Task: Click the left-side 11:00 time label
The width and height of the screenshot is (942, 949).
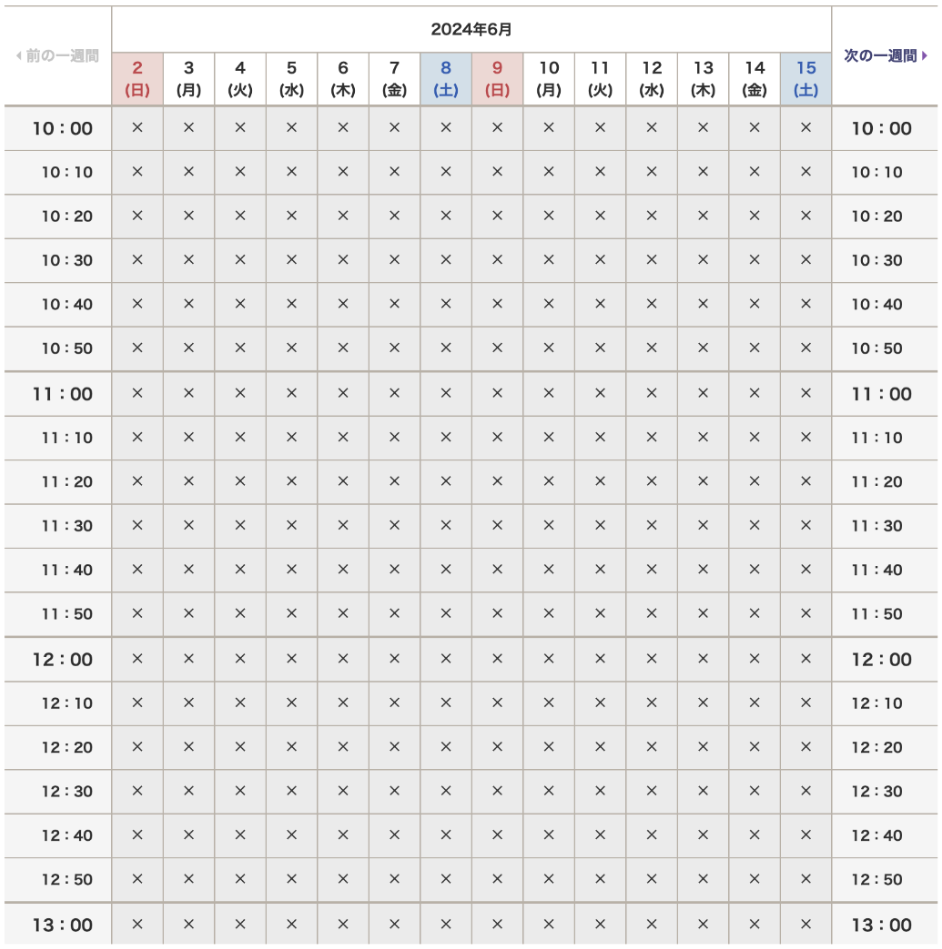Action: pos(62,394)
